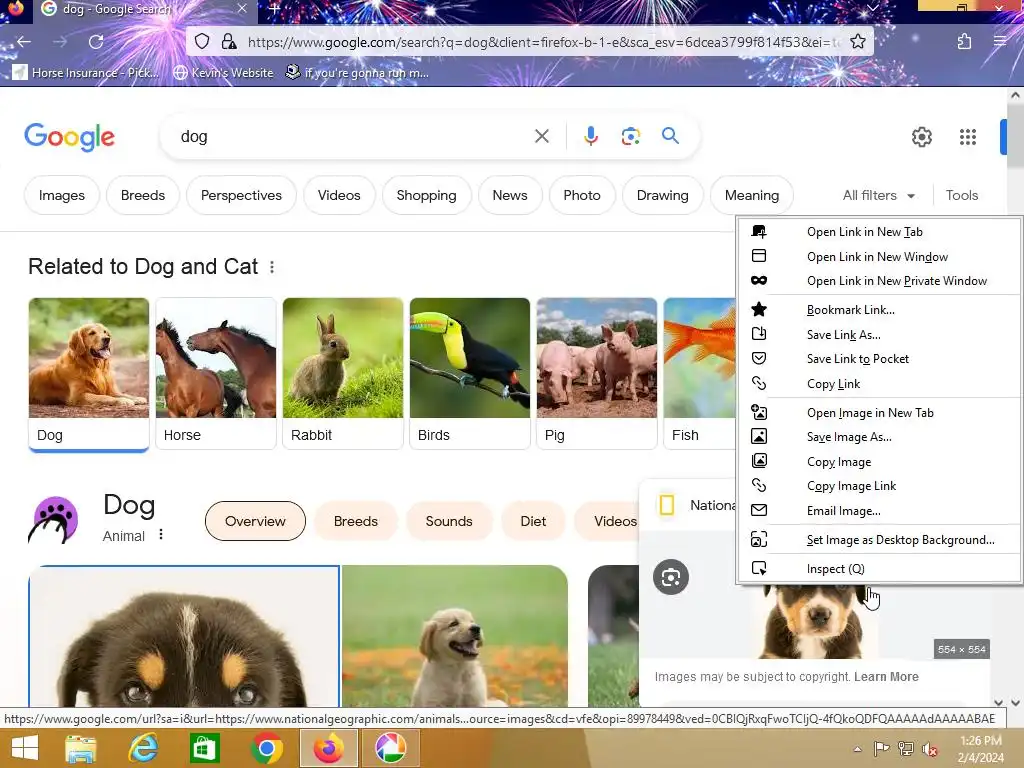
Task: Launch File Explorer from the taskbar
Action: click(80, 748)
